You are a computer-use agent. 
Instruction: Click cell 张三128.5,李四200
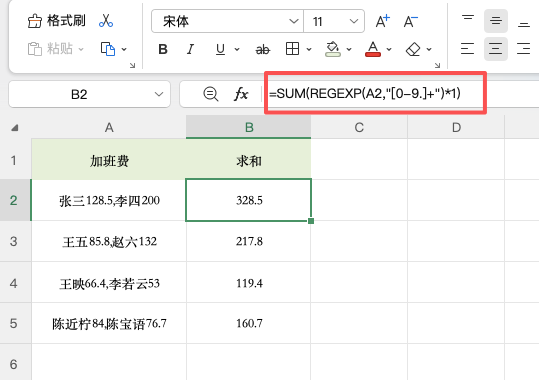point(109,200)
